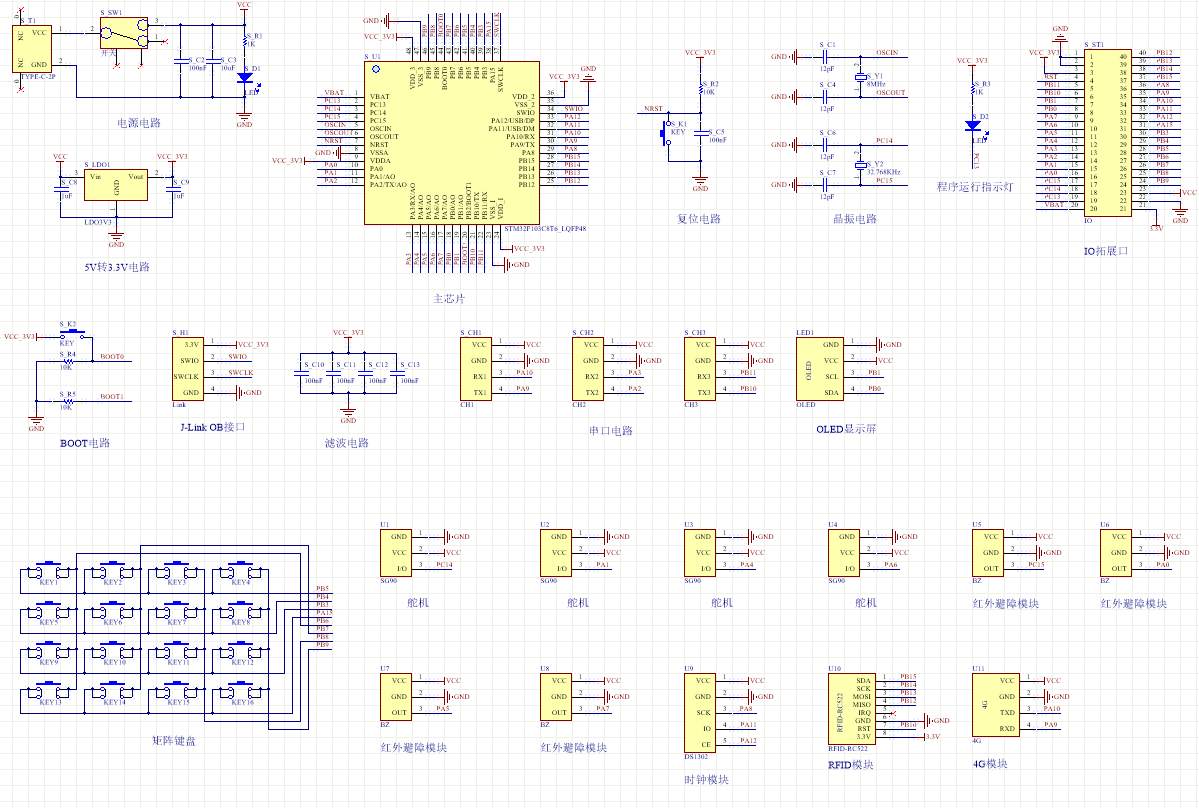Select the S_Y2 32.768KHz crystal

click(860, 164)
